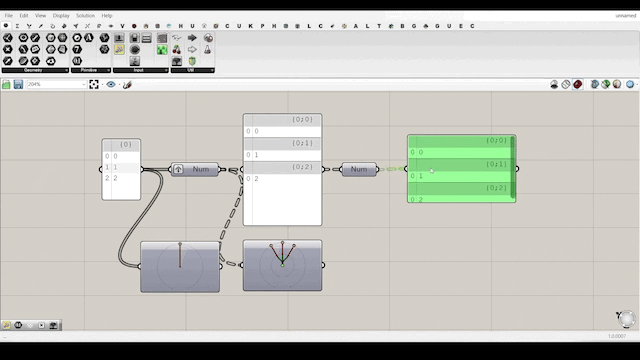Expand the Input panel dropdown bar
Screen dimensions: 640x360
click(x=141, y=70)
